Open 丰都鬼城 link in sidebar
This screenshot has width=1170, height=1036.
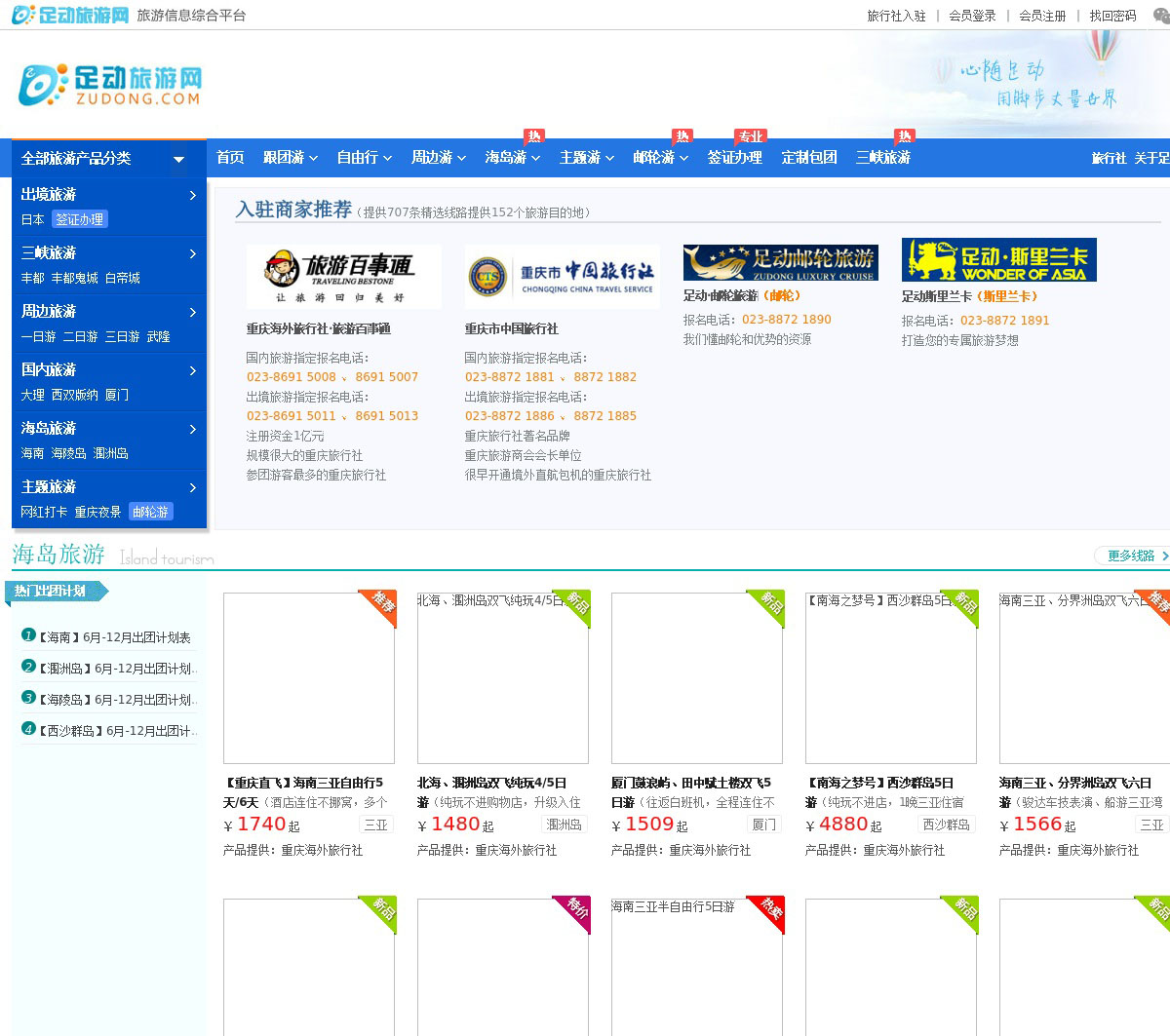[75, 278]
